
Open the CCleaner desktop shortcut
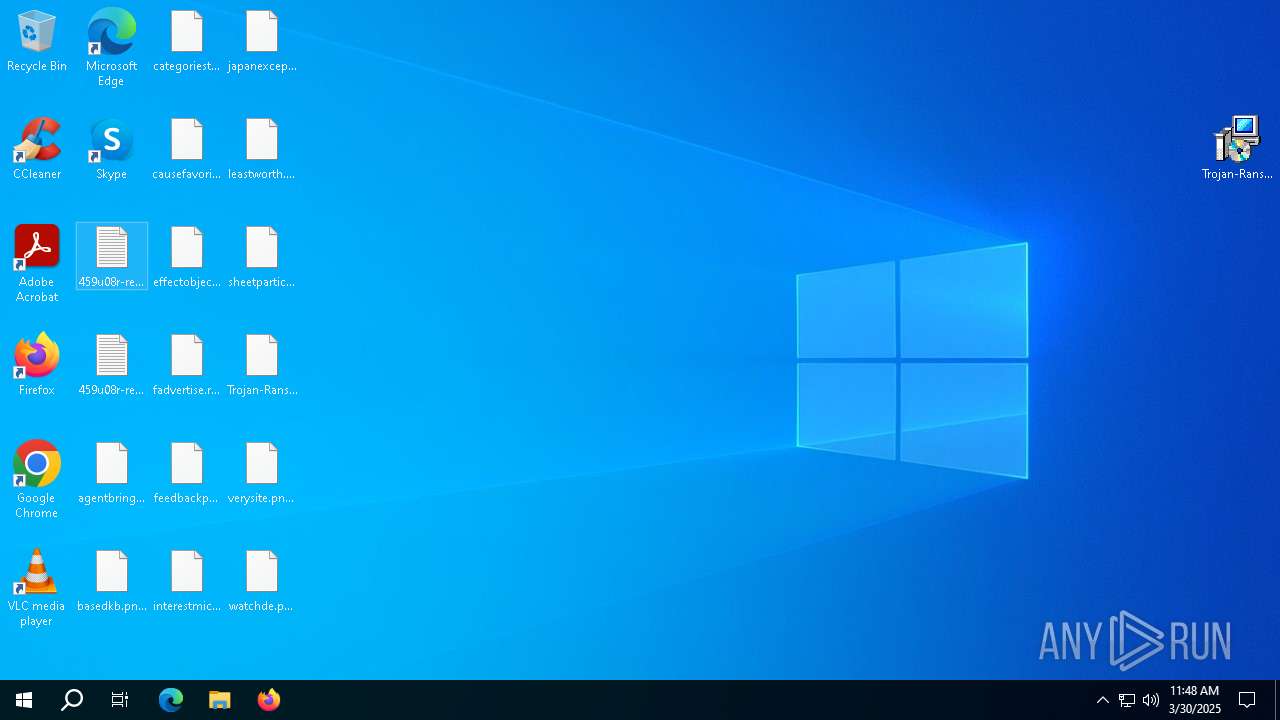[x=37, y=150]
